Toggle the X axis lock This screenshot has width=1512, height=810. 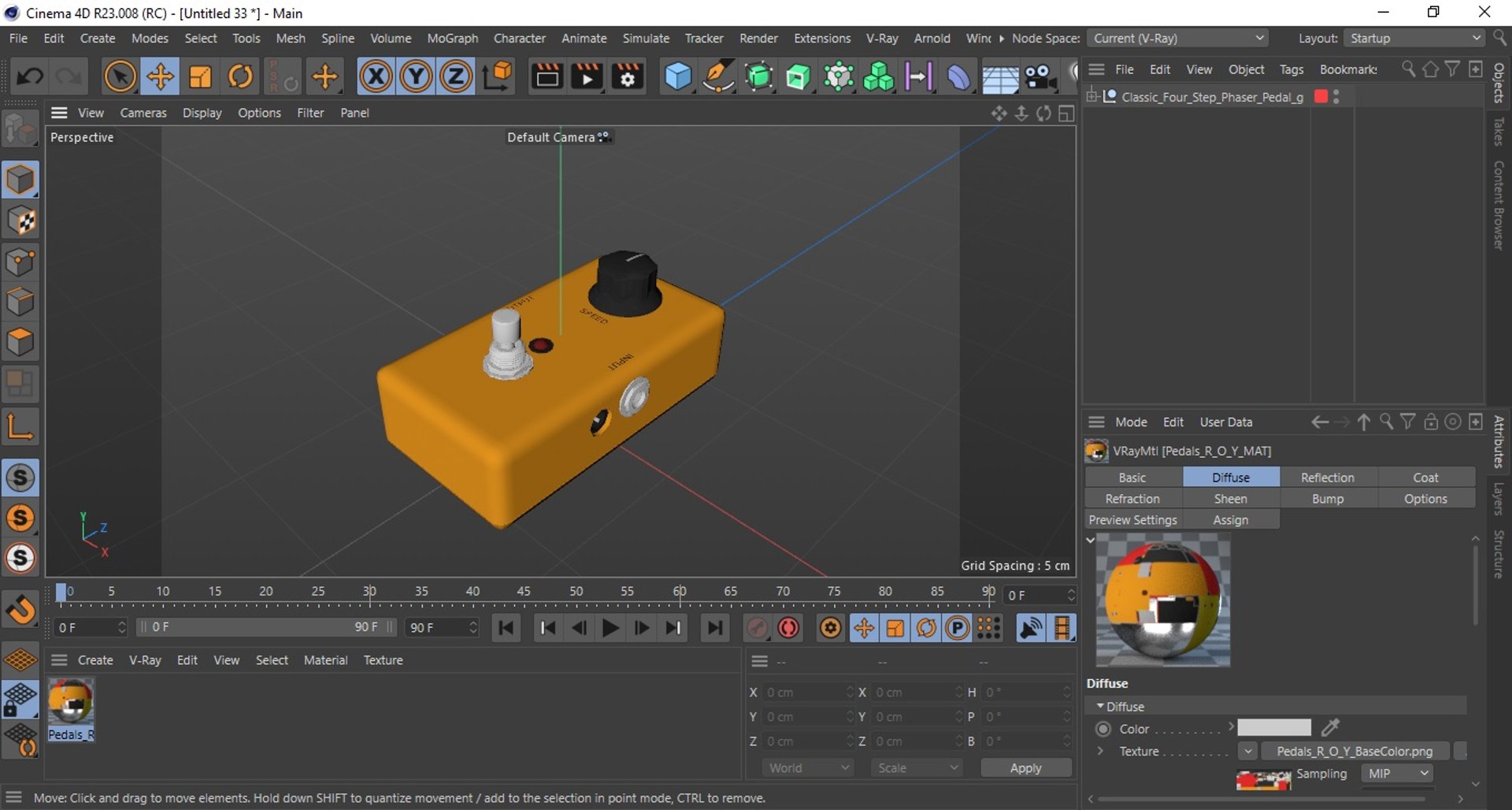pyautogui.click(x=376, y=76)
